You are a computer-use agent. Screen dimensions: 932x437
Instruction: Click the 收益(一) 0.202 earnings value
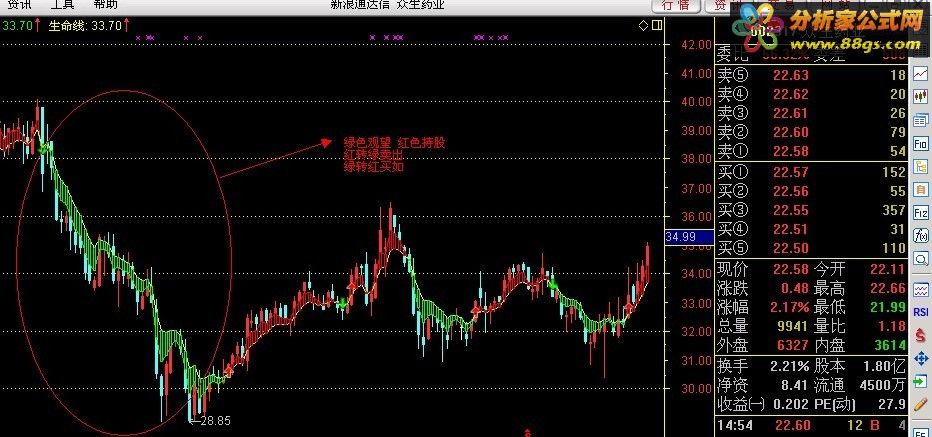pos(791,405)
